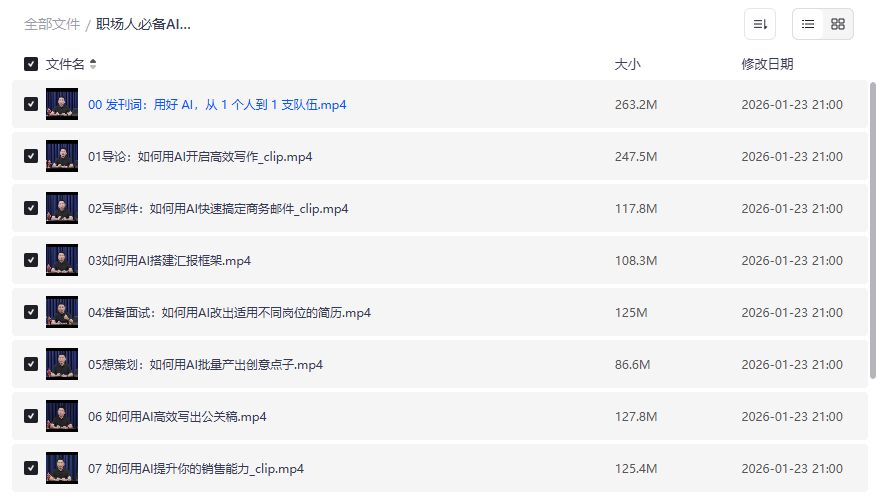Open the file 04准备面试：如何用AI改出适用不同岗位的简历.mp4
The image size is (878, 495).
click(x=230, y=313)
